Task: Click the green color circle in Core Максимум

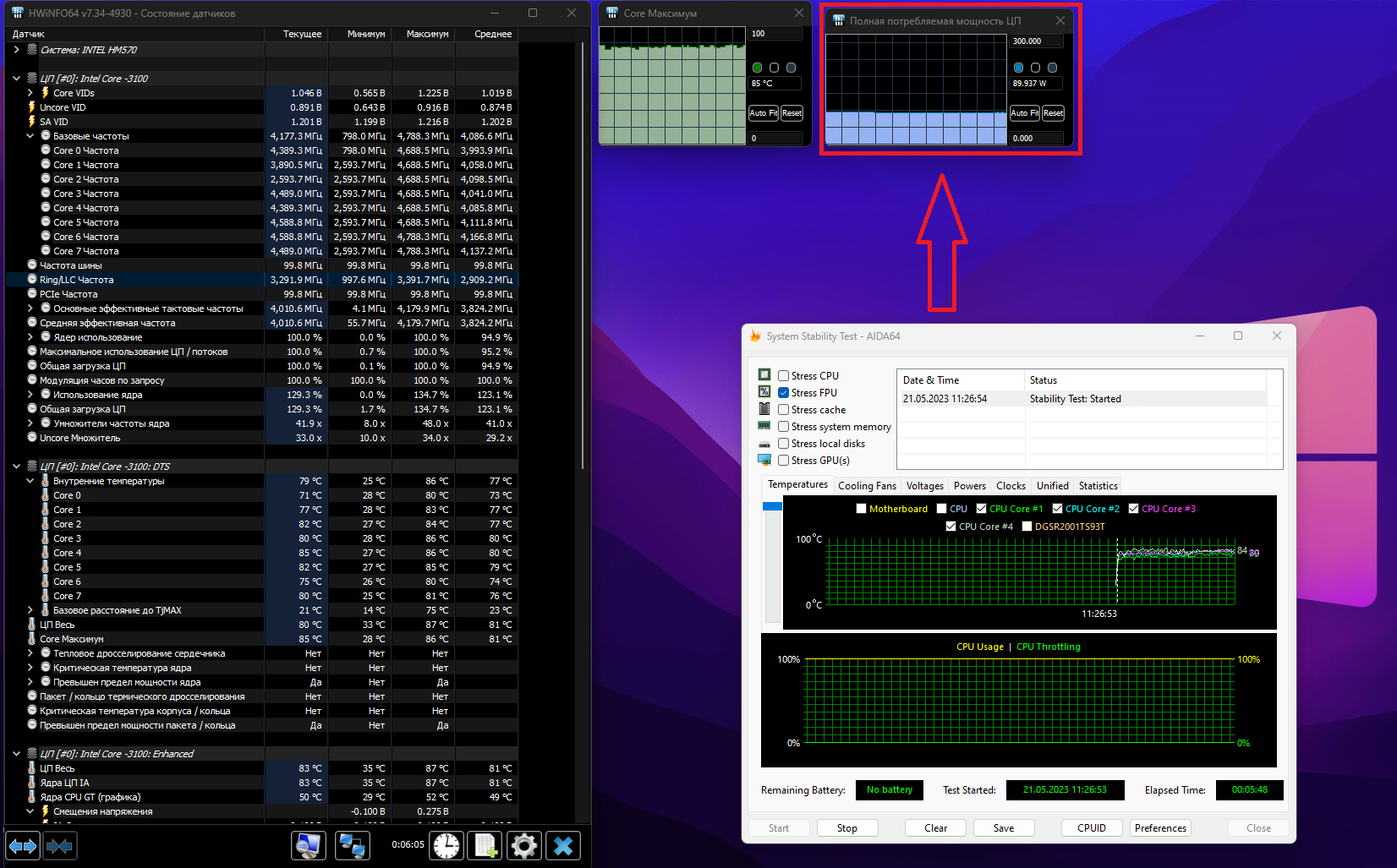Action: point(757,68)
